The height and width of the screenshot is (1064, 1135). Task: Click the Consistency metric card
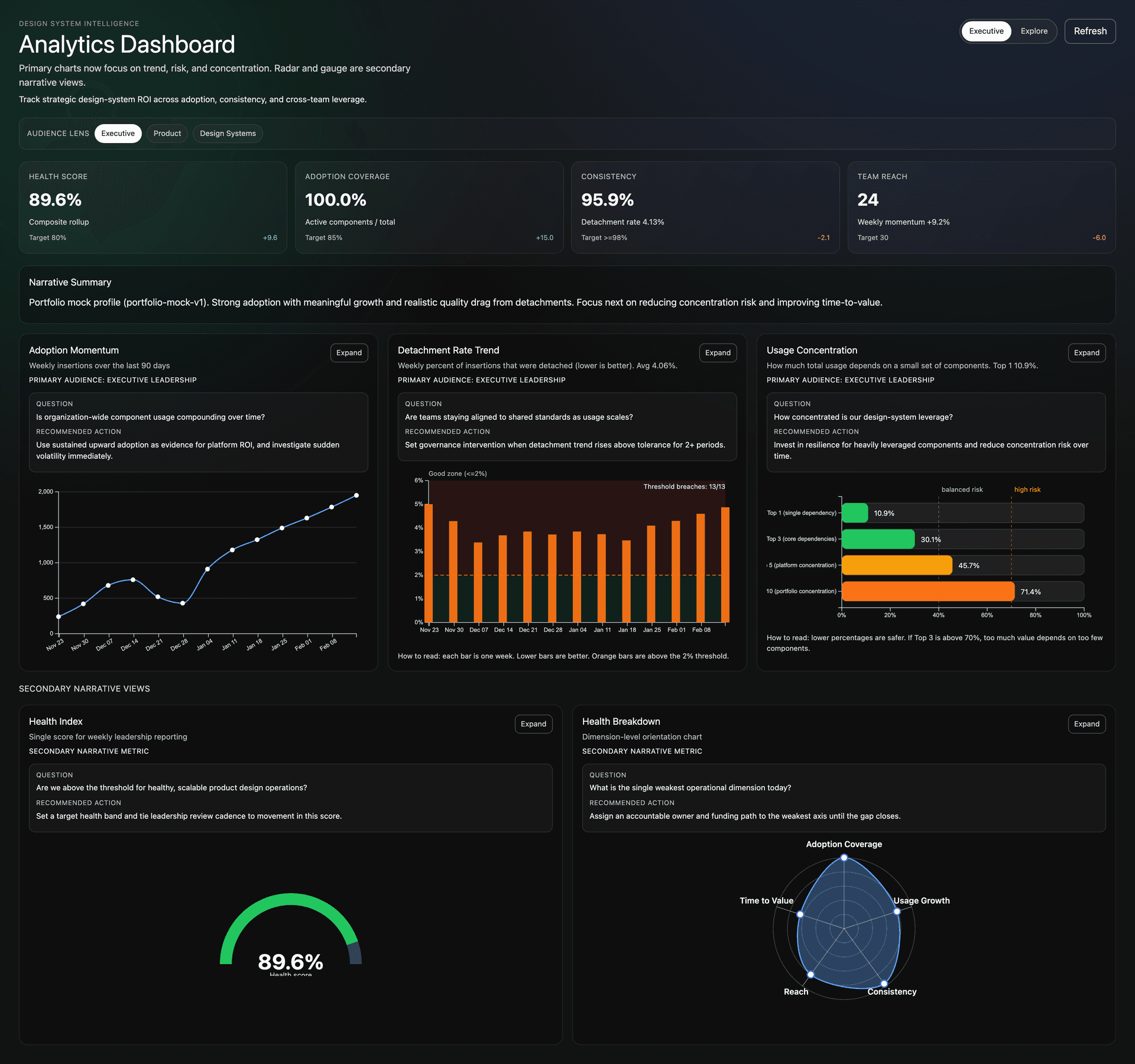[705, 206]
